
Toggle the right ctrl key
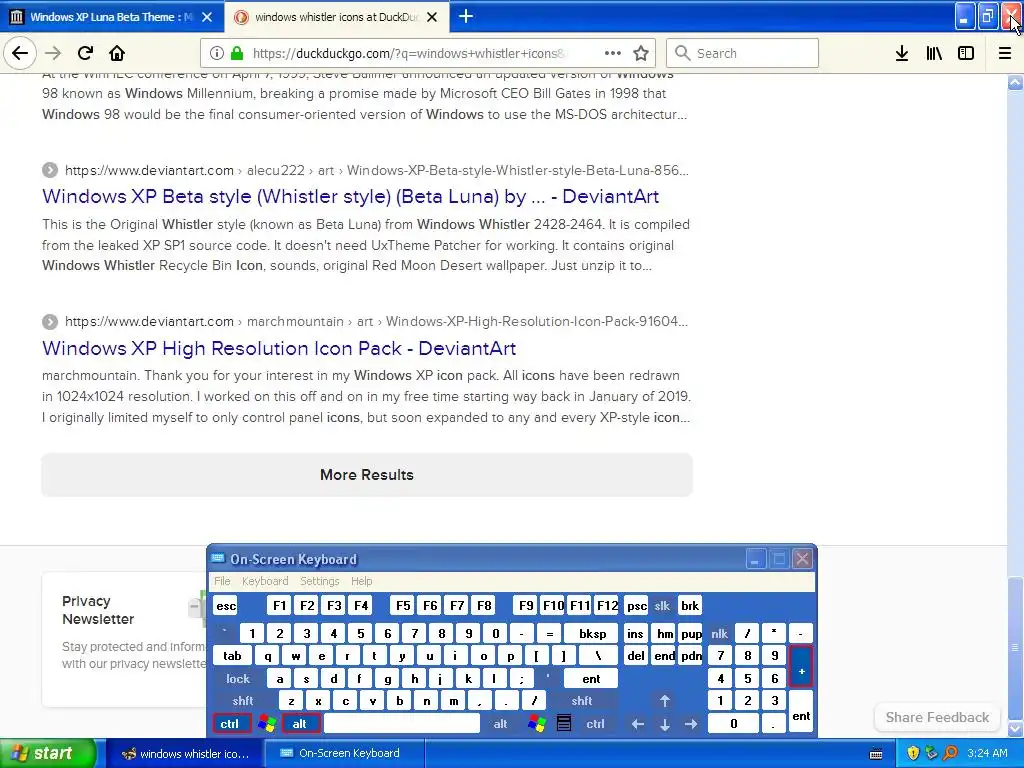tap(595, 724)
